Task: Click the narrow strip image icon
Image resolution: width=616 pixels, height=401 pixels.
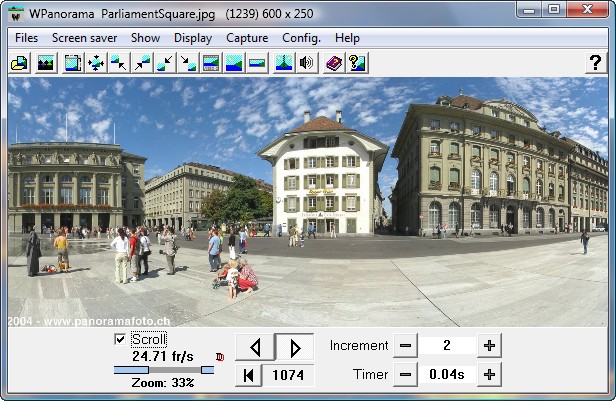Action: 257,63
